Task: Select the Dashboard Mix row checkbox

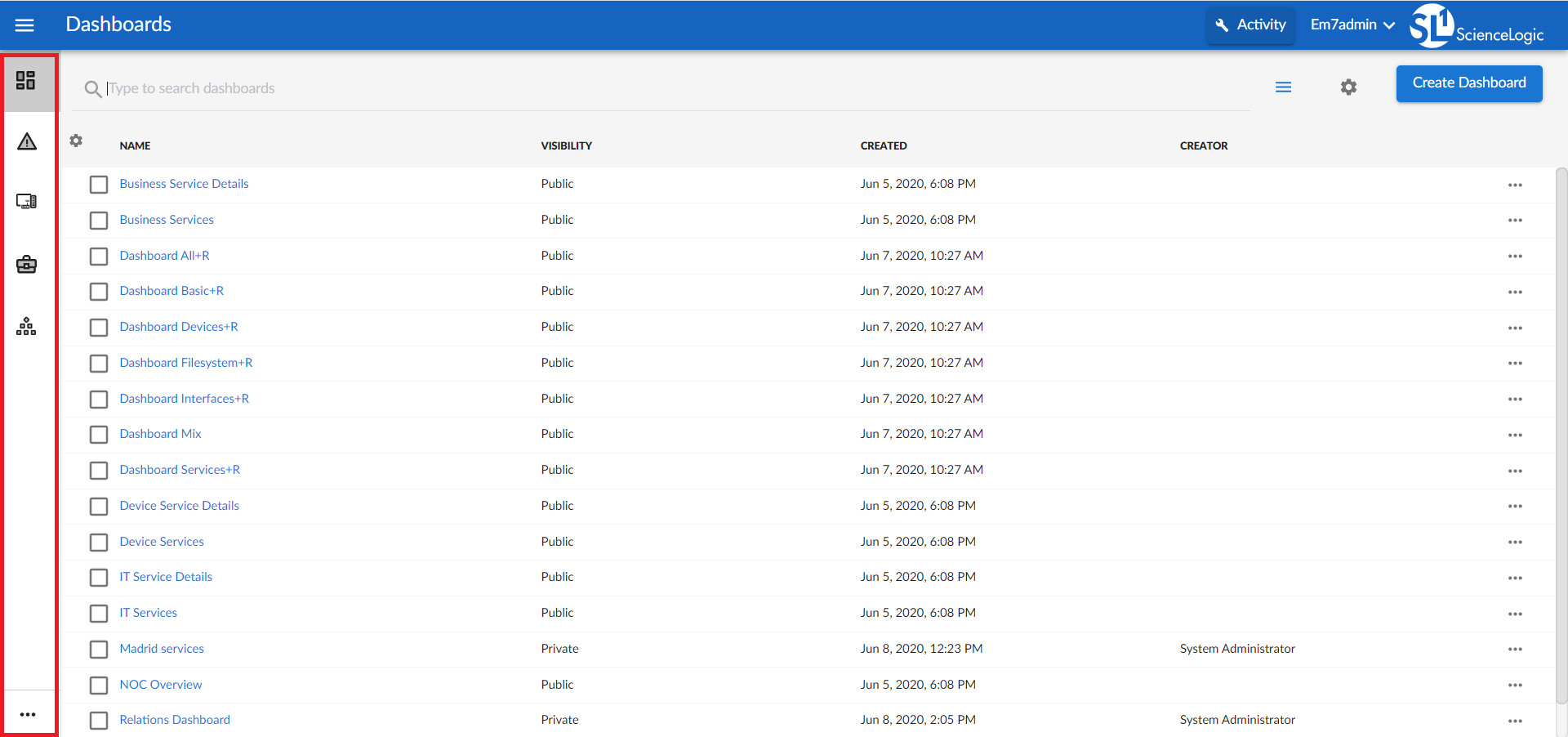Action: click(x=99, y=435)
